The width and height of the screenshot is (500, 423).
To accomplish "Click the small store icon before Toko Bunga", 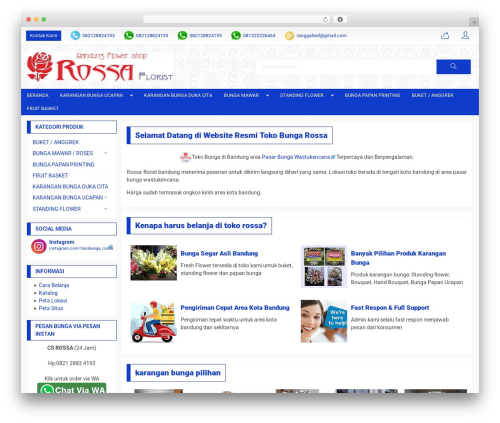I will tap(185, 157).
